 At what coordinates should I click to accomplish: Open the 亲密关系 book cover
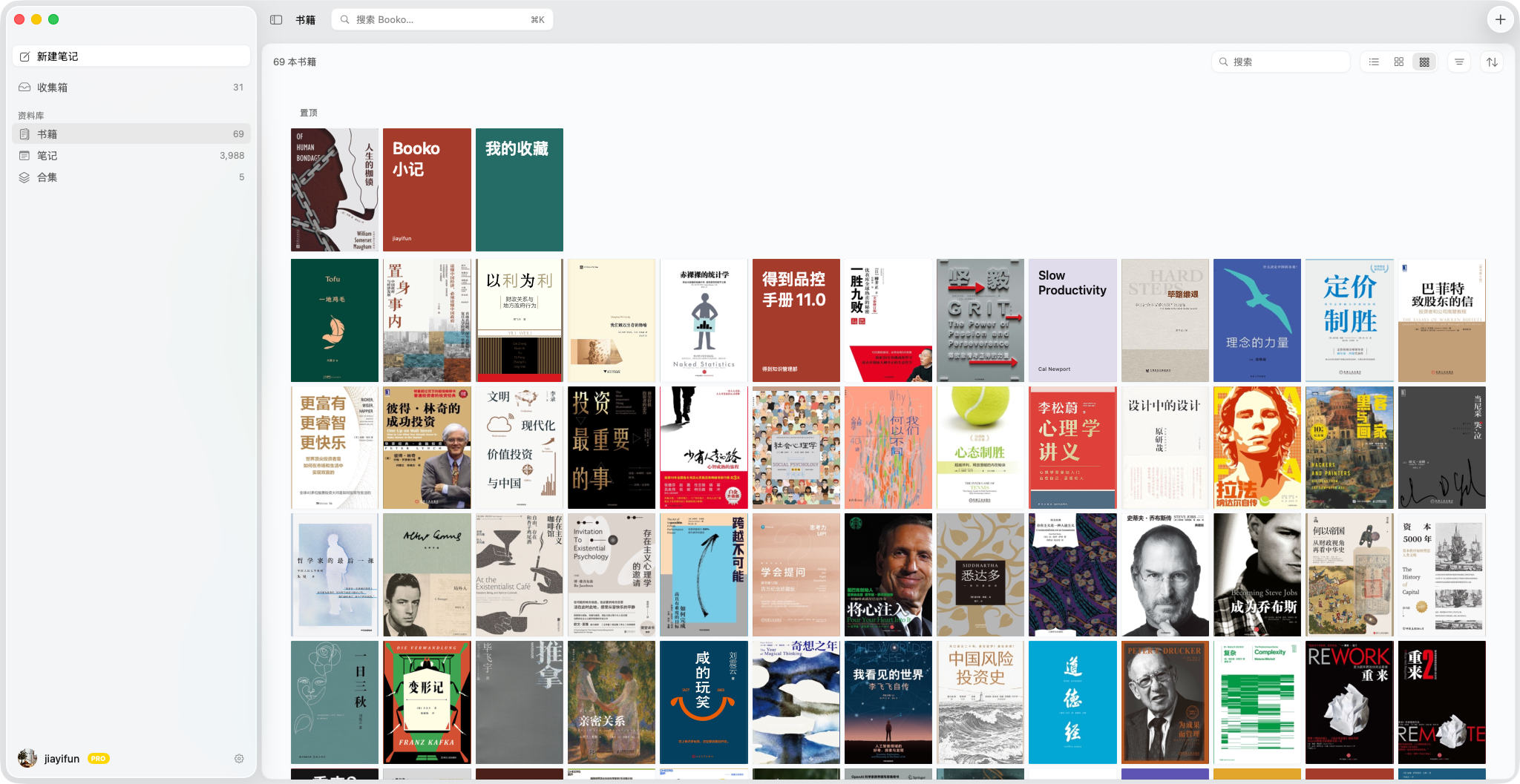(x=612, y=703)
